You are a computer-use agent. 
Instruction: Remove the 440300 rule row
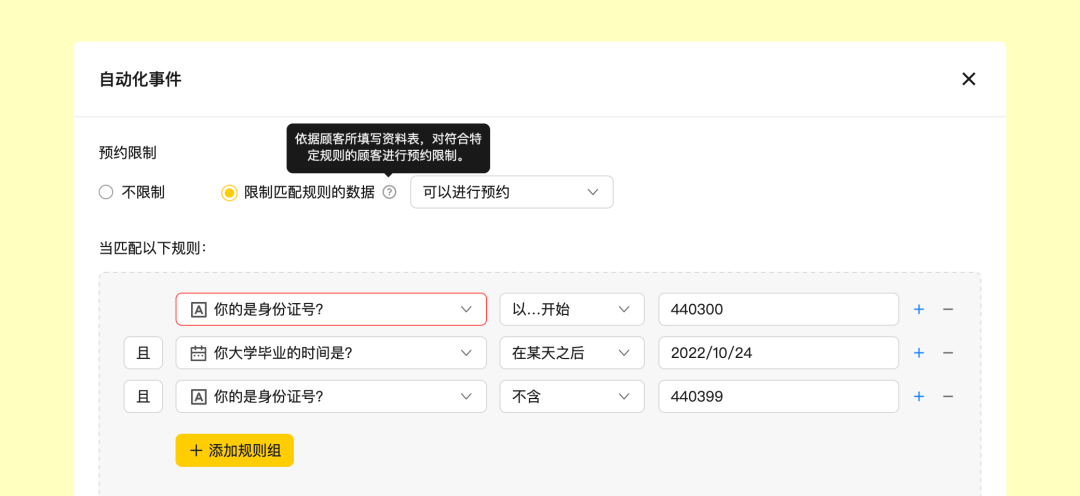[x=948, y=309]
